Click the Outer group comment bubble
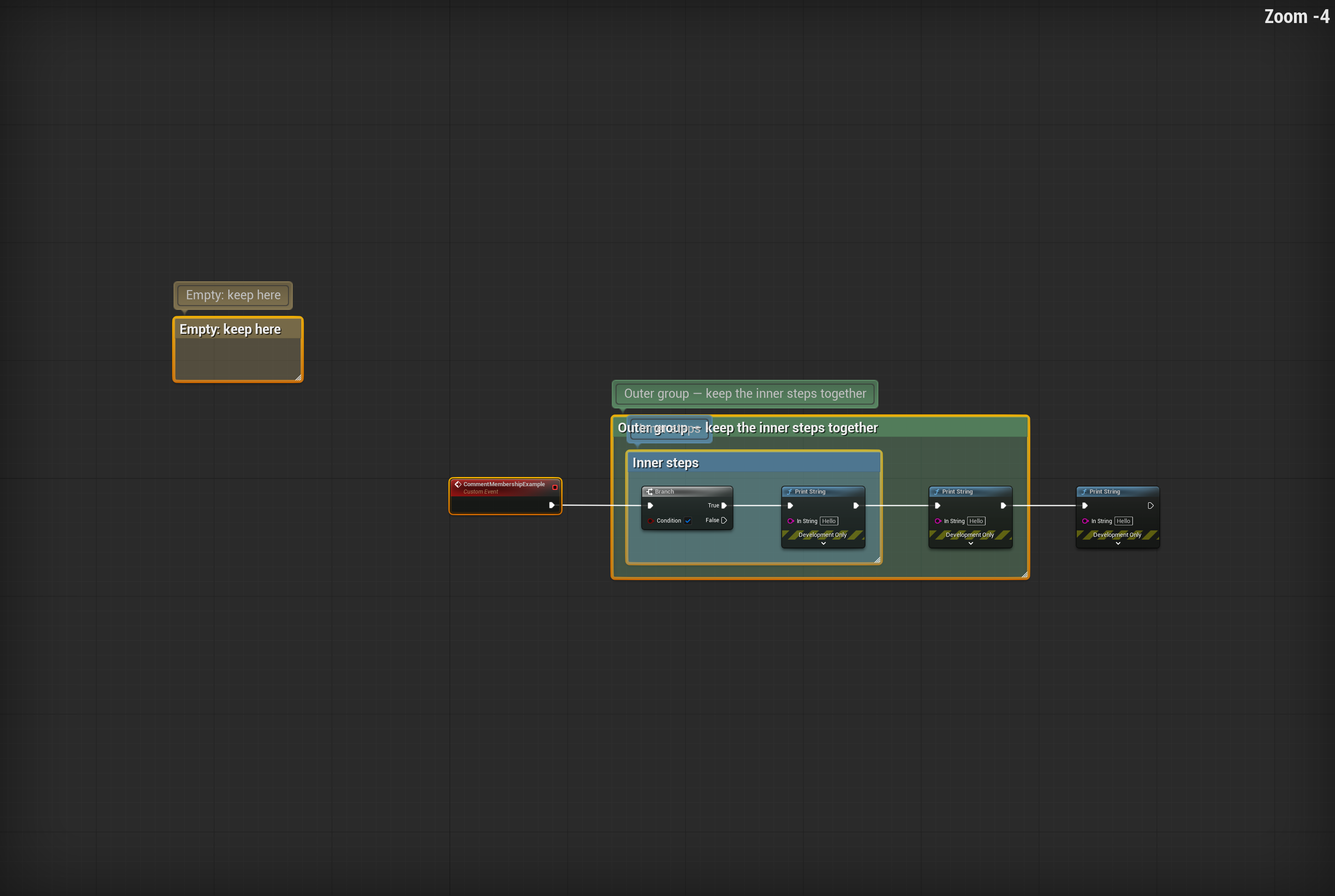The width and height of the screenshot is (1335, 896). point(745,394)
